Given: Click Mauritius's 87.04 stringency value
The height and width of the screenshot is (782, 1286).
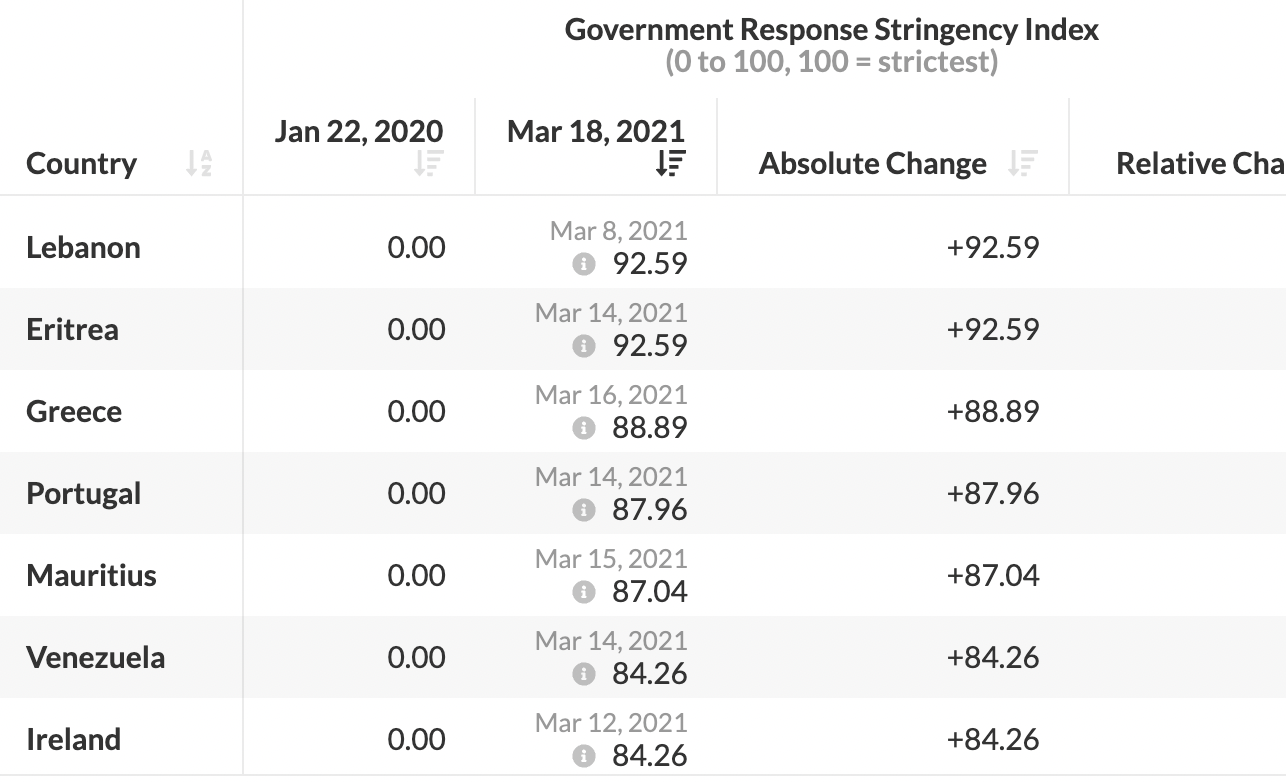Looking at the screenshot, I should click(650, 592).
